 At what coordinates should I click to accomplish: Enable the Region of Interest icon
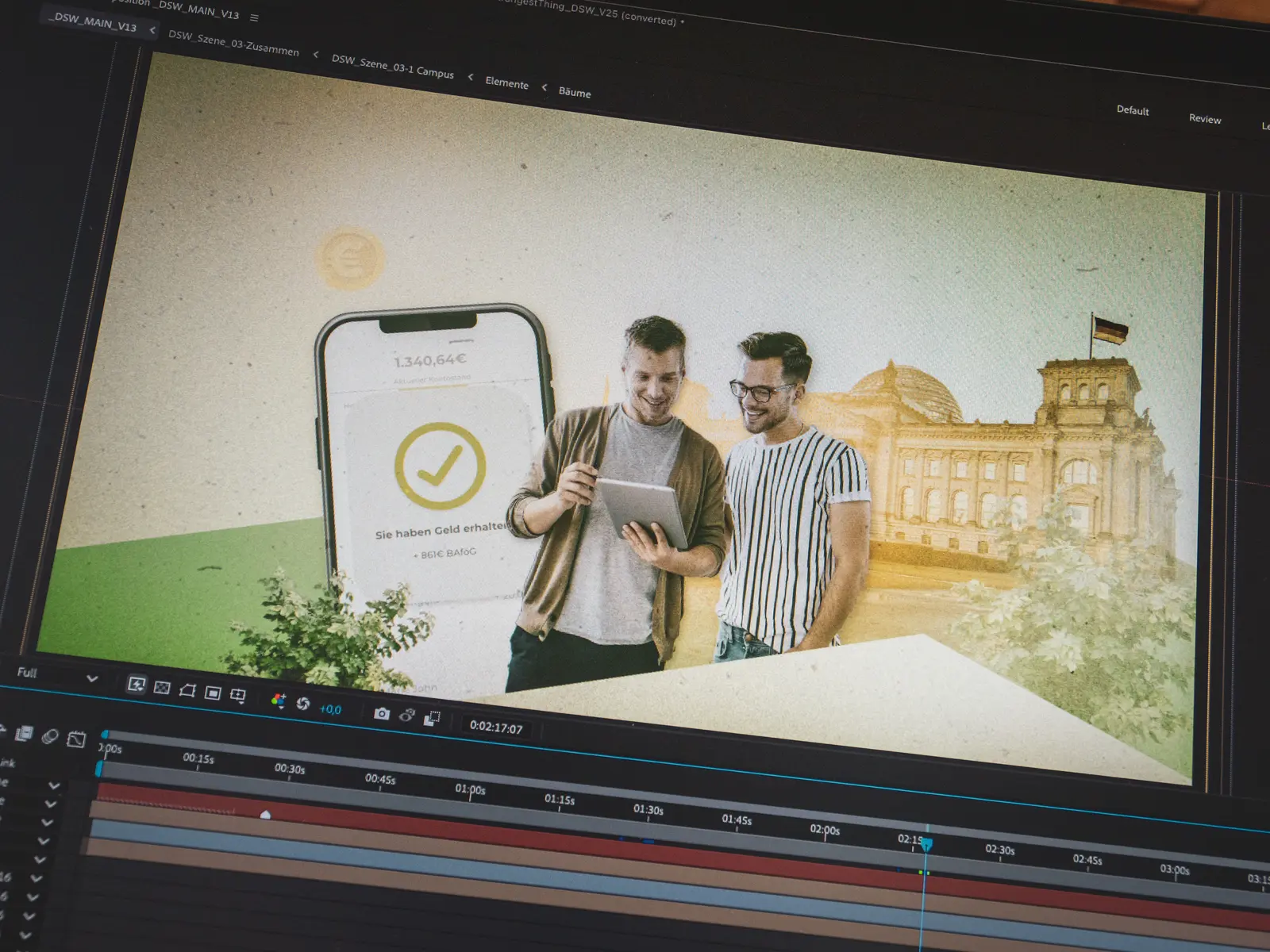(x=213, y=693)
